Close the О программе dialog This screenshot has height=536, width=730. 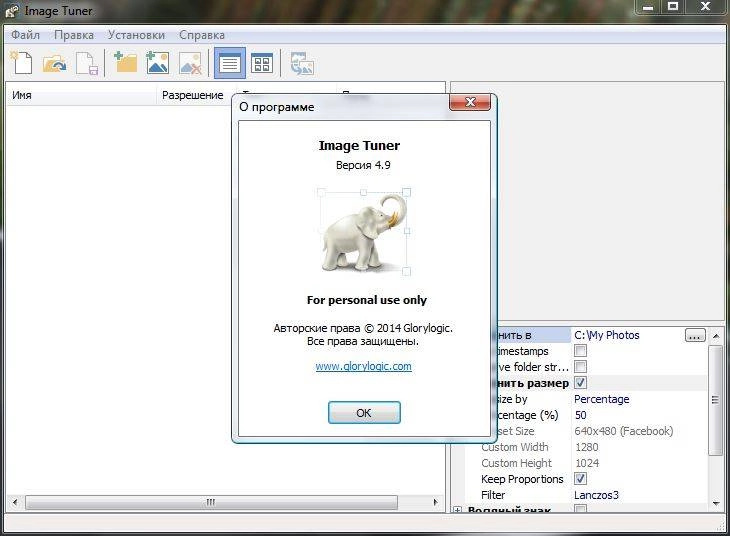[470, 102]
